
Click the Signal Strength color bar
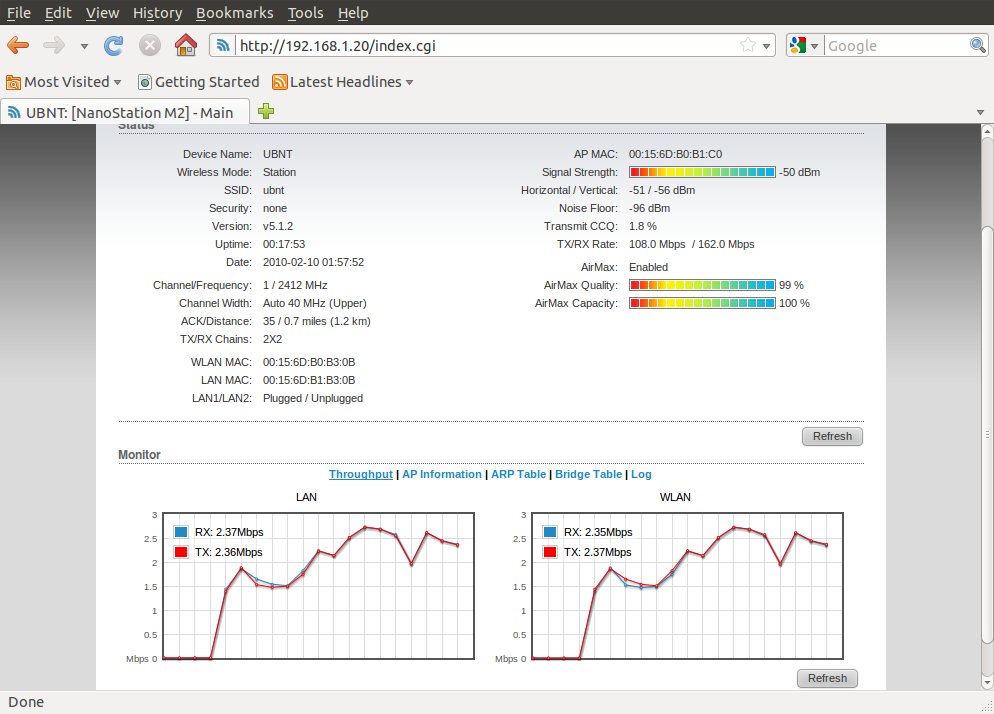(702, 172)
